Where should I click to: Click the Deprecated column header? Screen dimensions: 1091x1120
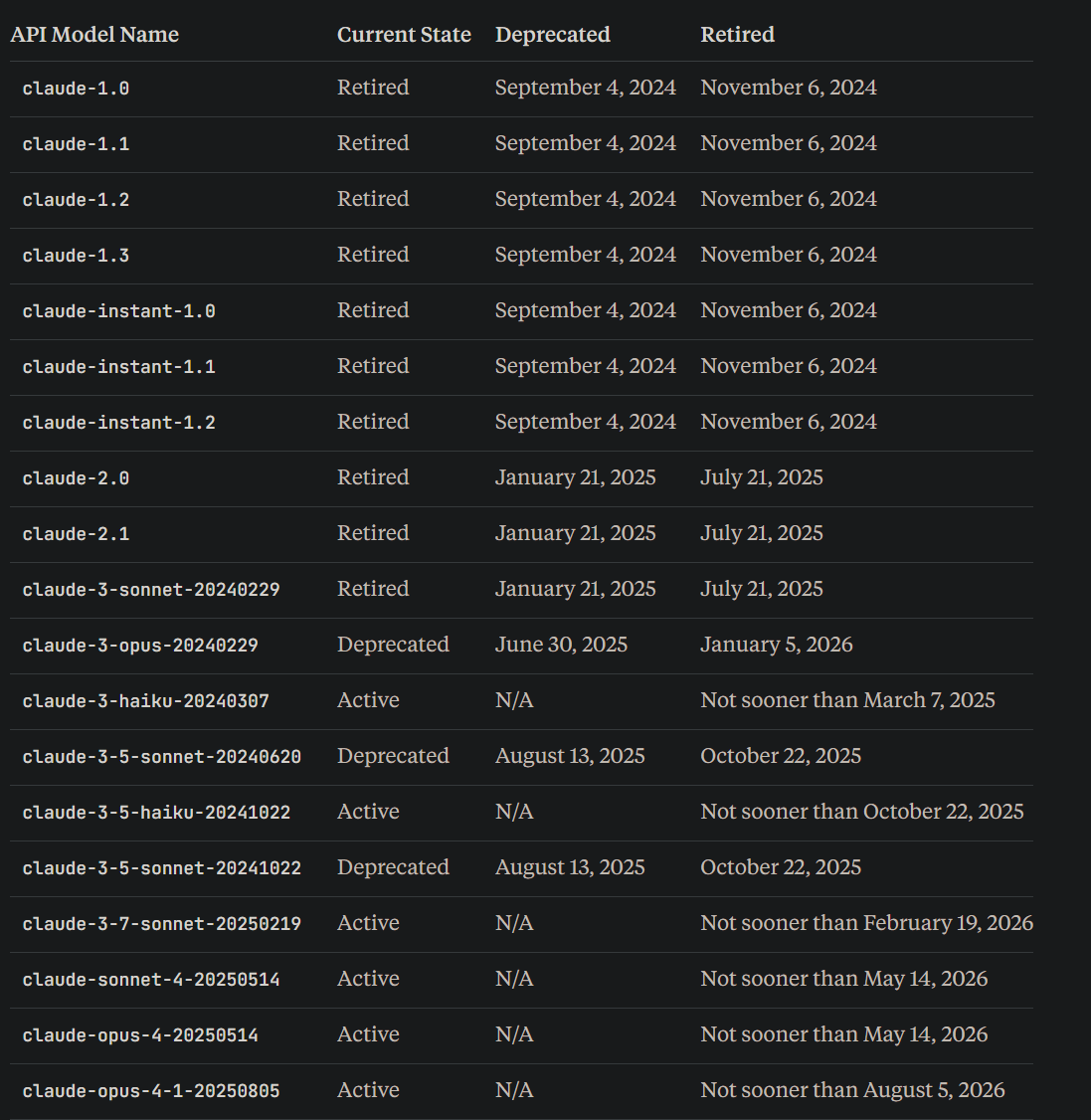552,35
